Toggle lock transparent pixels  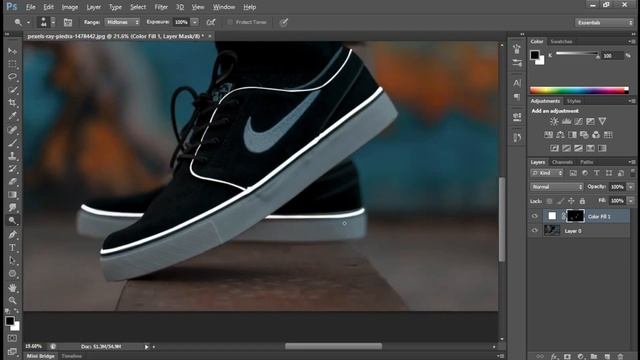pos(549,201)
